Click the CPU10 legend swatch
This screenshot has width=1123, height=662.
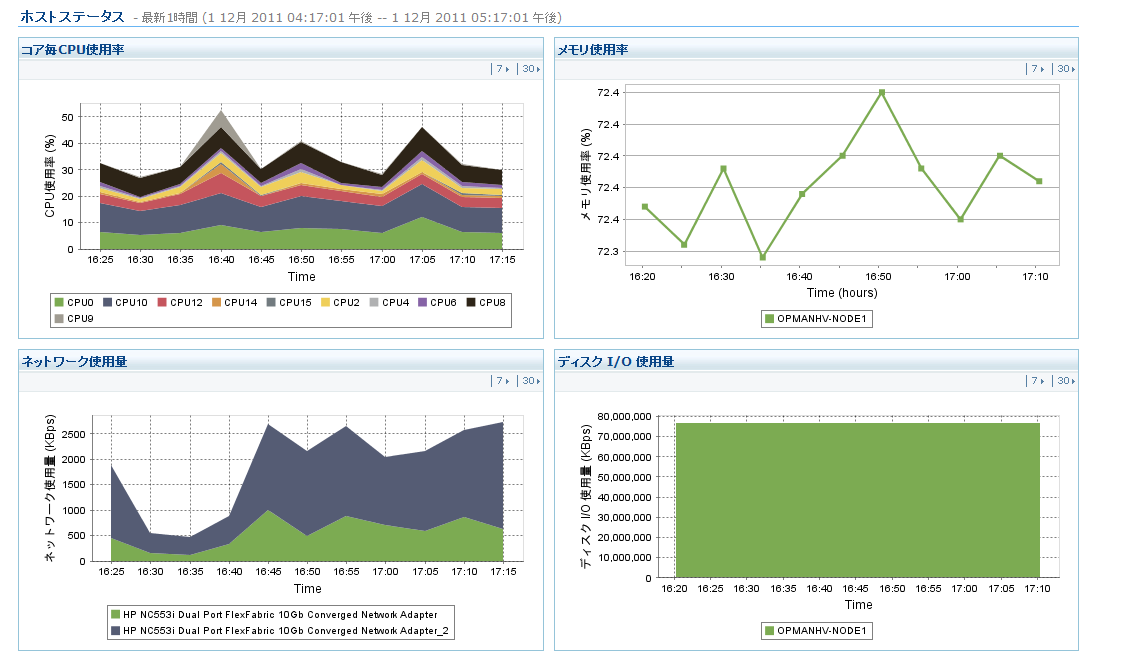(107, 302)
